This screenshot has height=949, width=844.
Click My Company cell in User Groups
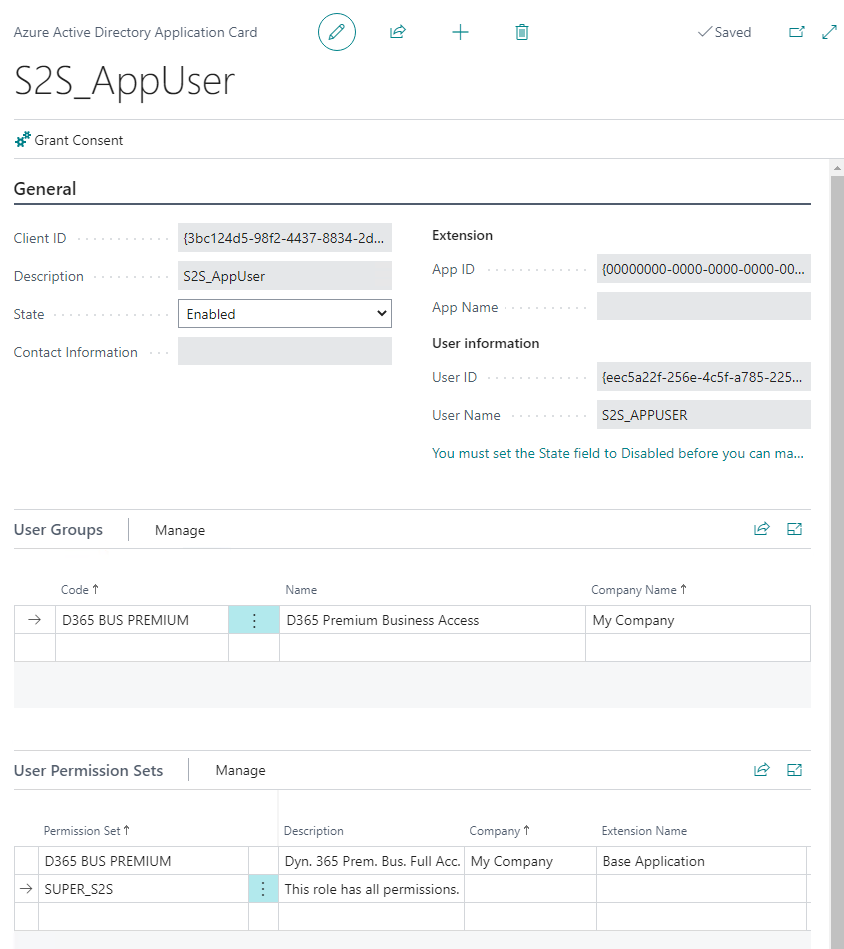tap(698, 620)
